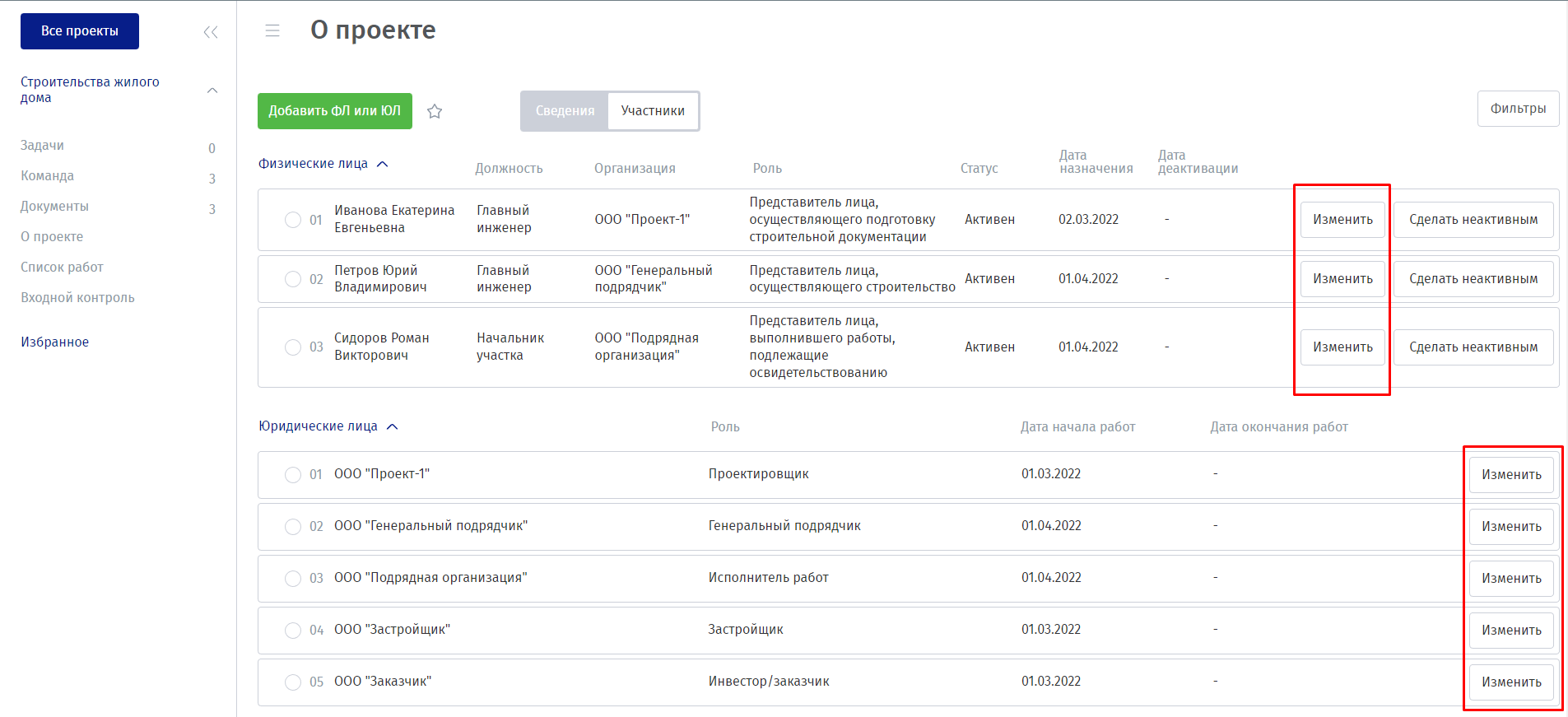This screenshot has width=1568, height=717.
Task: Select radio button for Петров Юрий Владимирович
Action: pos(292,279)
